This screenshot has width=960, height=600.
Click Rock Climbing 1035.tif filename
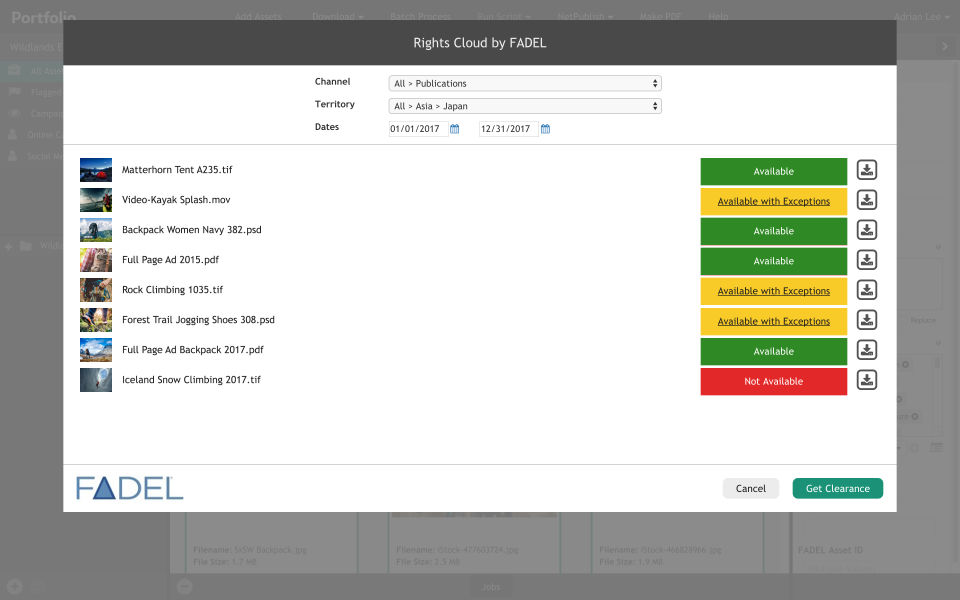173,290
